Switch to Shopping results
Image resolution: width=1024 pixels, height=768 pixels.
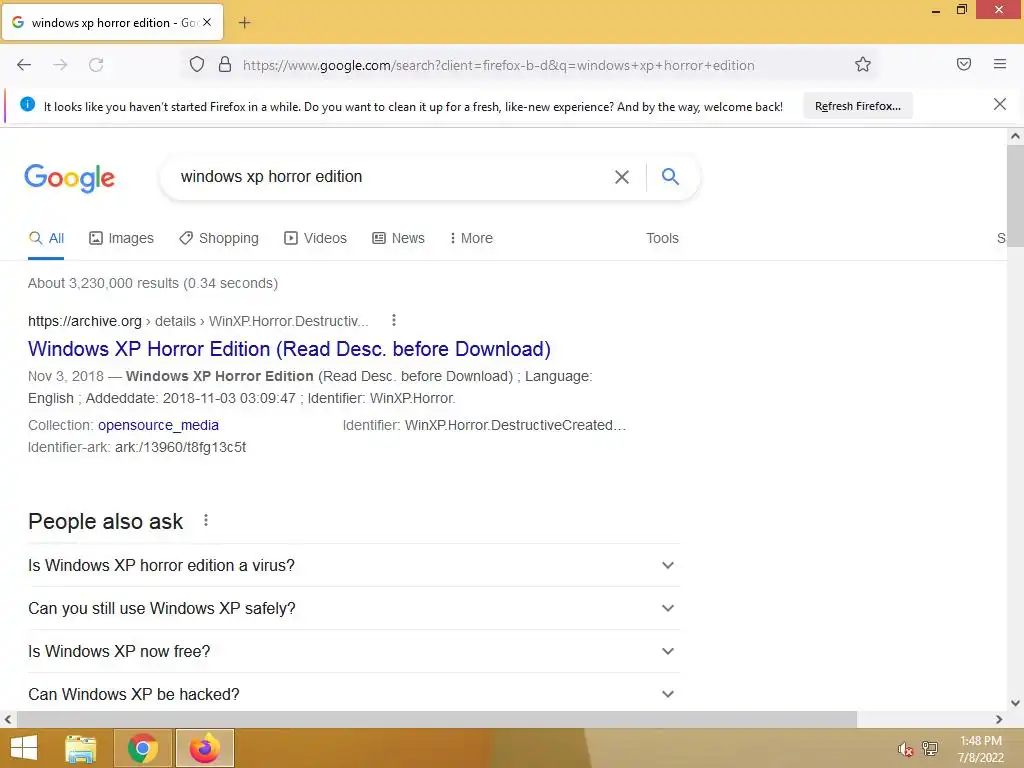click(x=219, y=238)
